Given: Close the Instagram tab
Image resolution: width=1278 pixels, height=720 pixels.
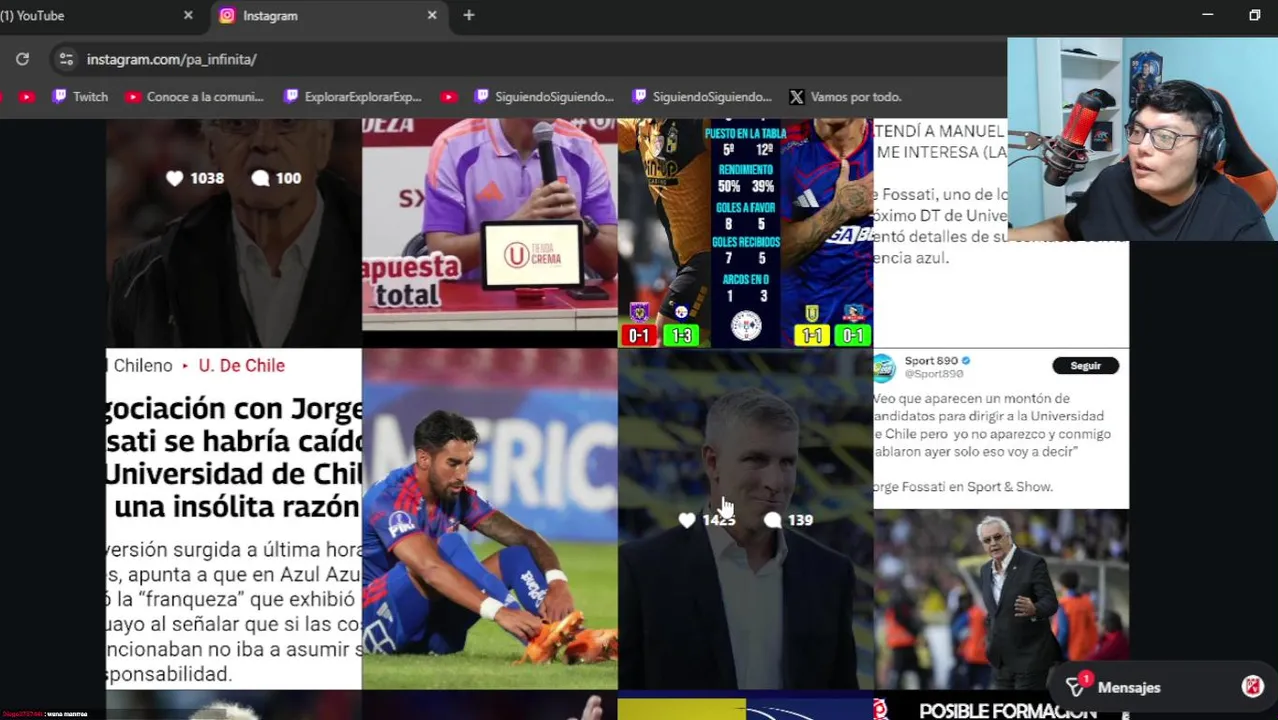Looking at the screenshot, I should tap(432, 16).
